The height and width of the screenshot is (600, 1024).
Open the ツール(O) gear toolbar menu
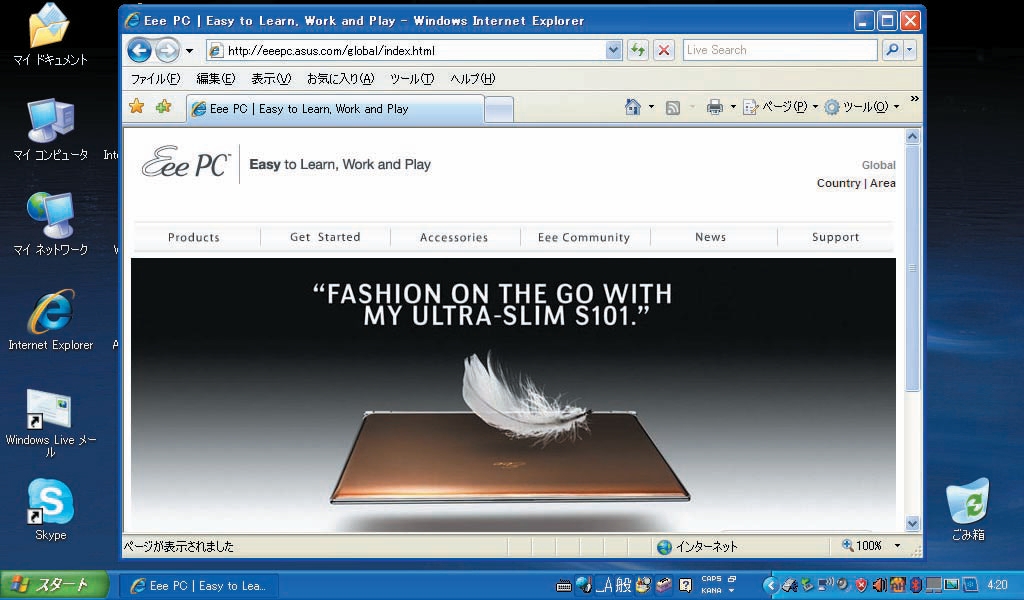tap(861, 107)
